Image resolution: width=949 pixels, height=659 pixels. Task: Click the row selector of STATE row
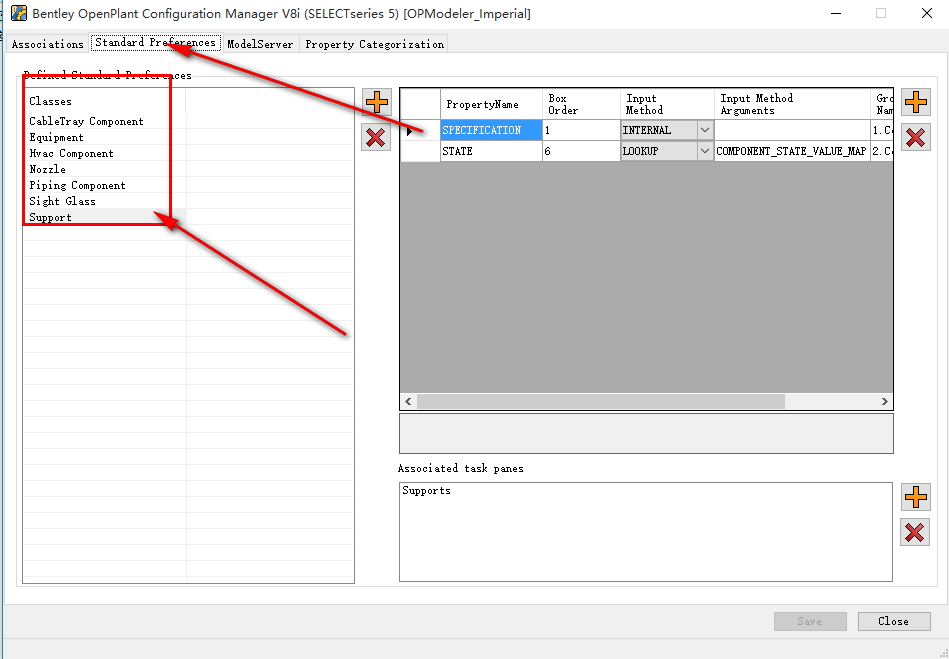420,151
